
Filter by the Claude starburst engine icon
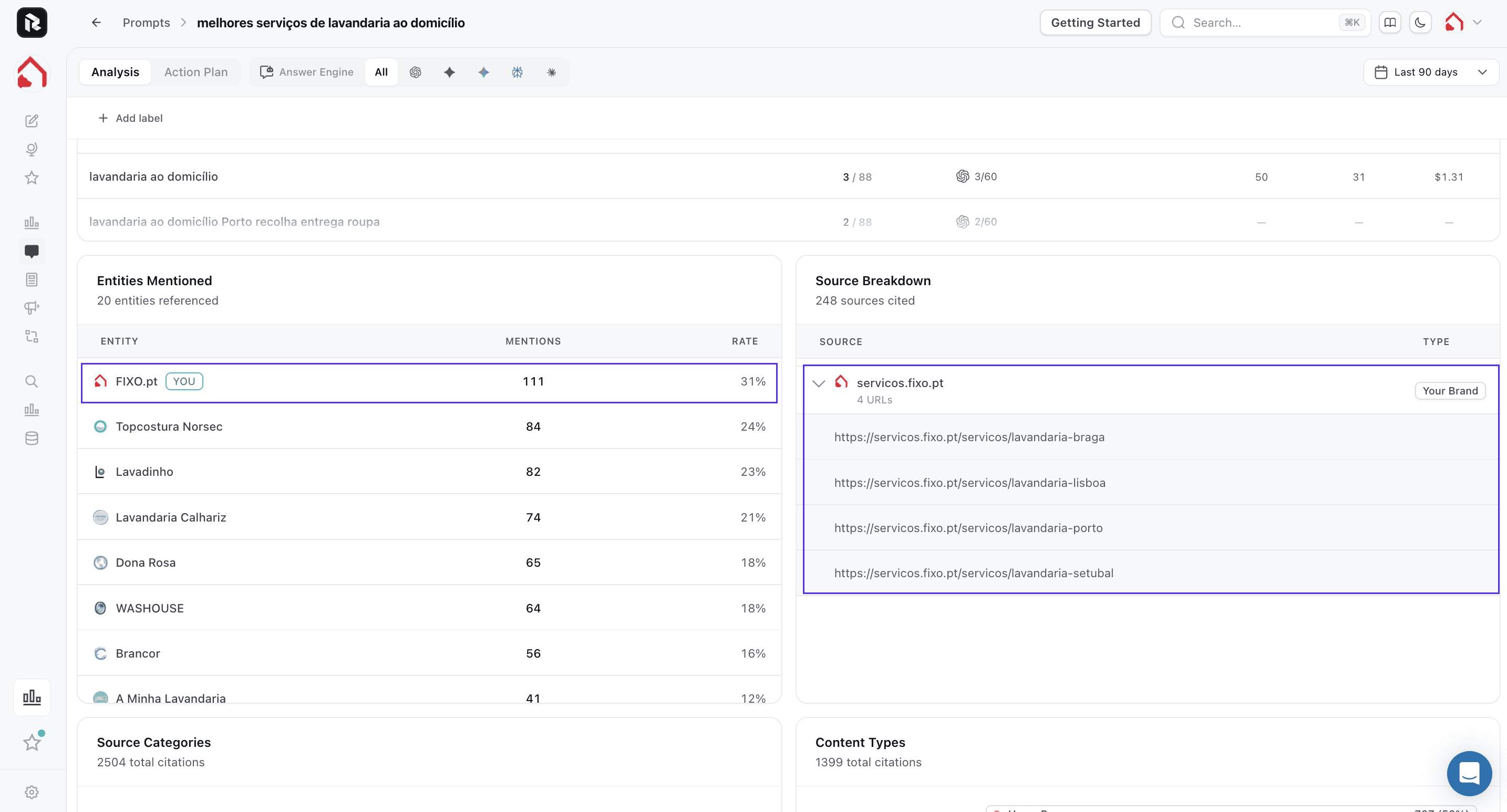click(x=551, y=72)
